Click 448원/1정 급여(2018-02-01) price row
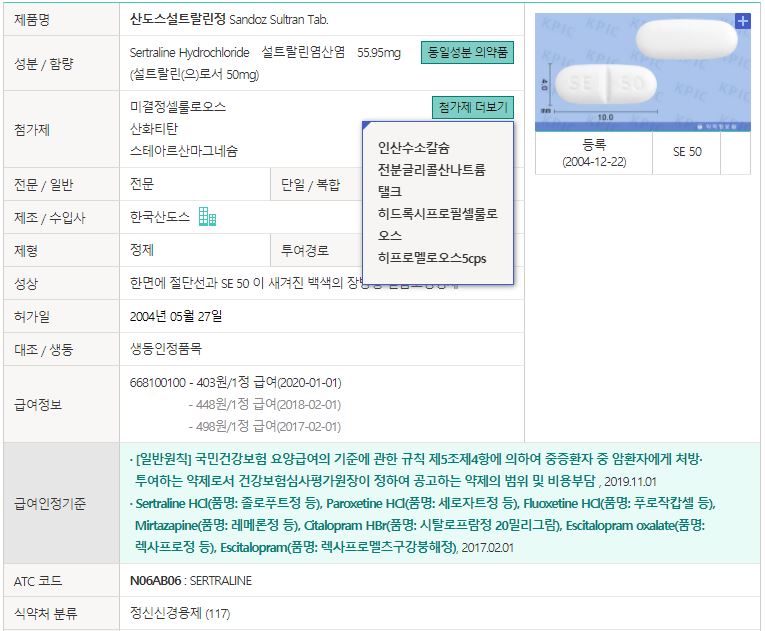Screen dimensions: 765x631 pyautogui.click(x=264, y=405)
